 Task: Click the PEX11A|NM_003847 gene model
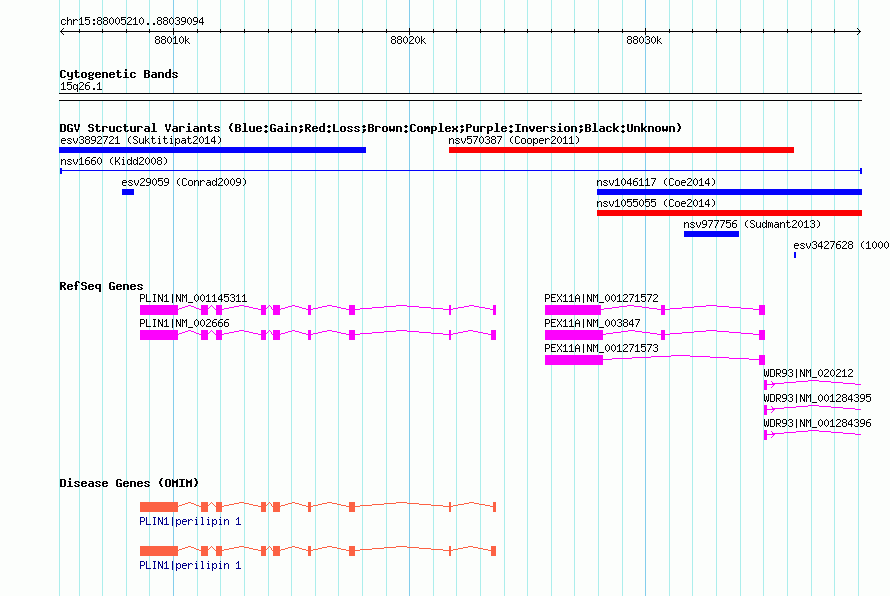click(x=654, y=335)
